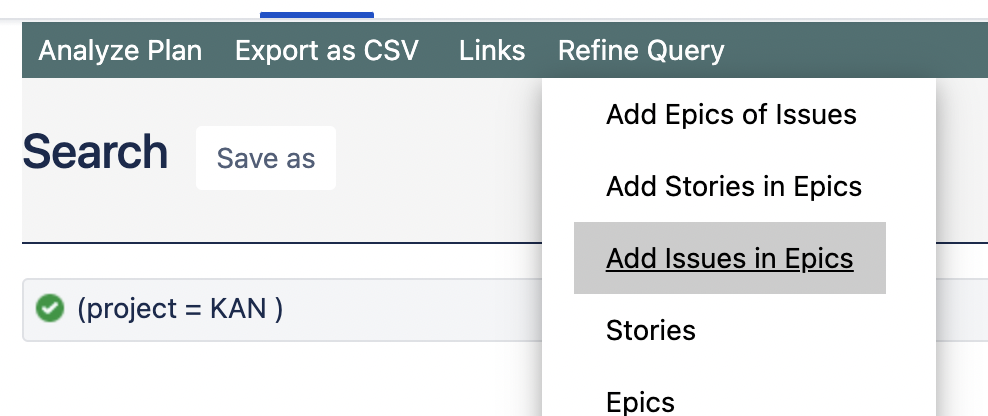Viewport: 988px width, 416px height.
Task: Select highlighted Add Issues in Epics entry
Action: tap(730, 258)
